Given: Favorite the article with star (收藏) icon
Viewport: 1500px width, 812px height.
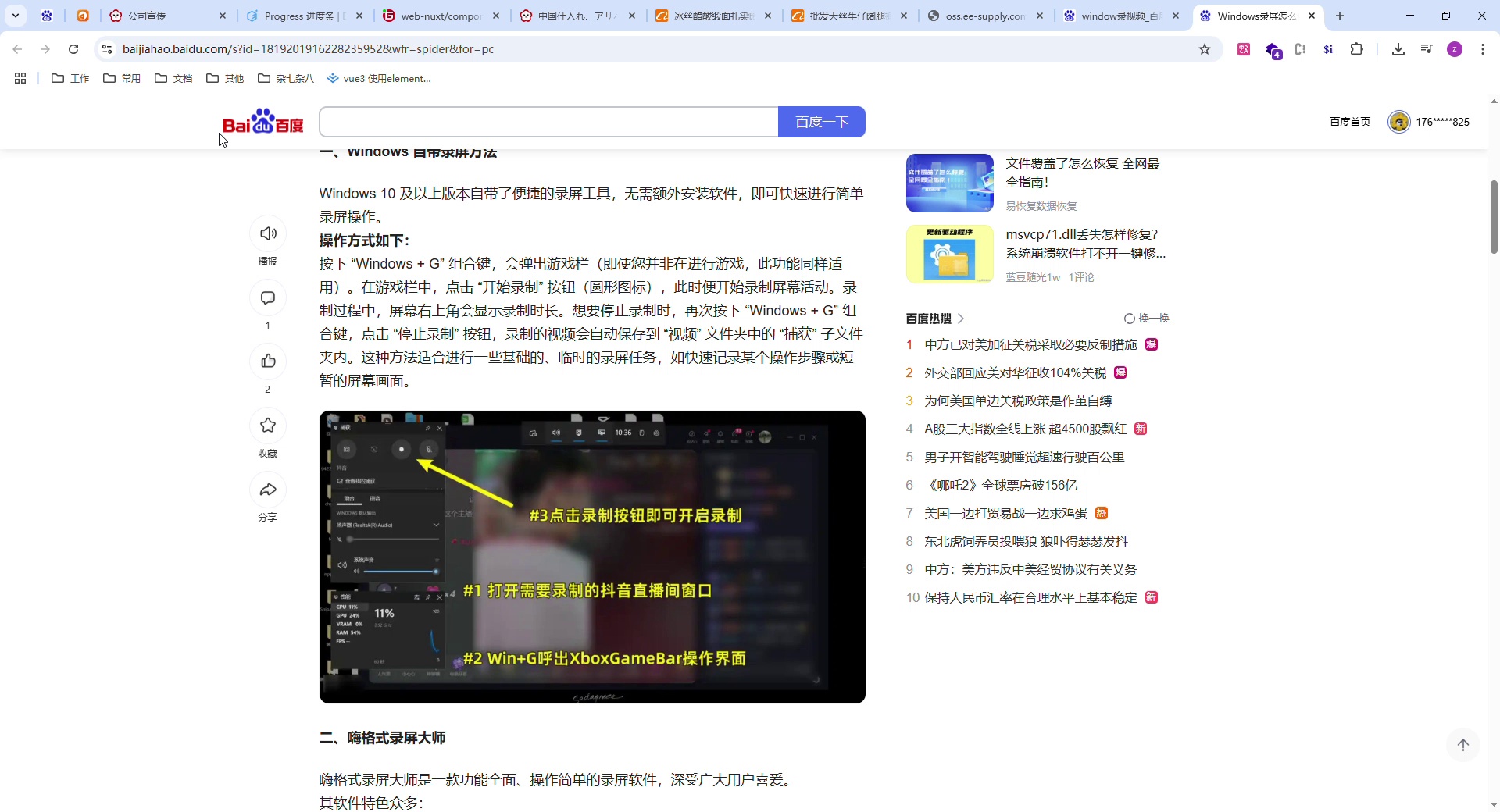Looking at the screenshot, I should pyautogui.click(x=268, y=426).
